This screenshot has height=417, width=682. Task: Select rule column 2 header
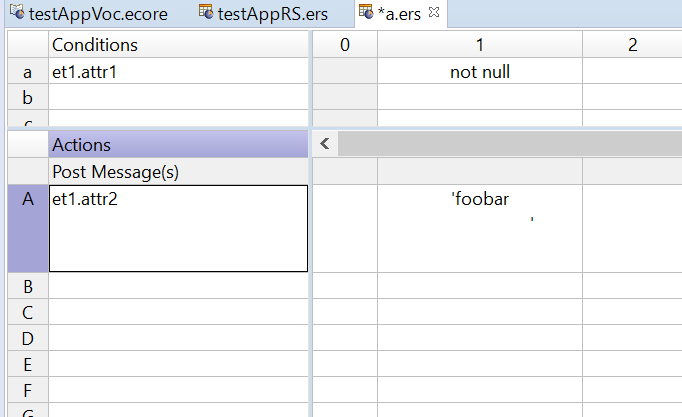pos(632,45)
